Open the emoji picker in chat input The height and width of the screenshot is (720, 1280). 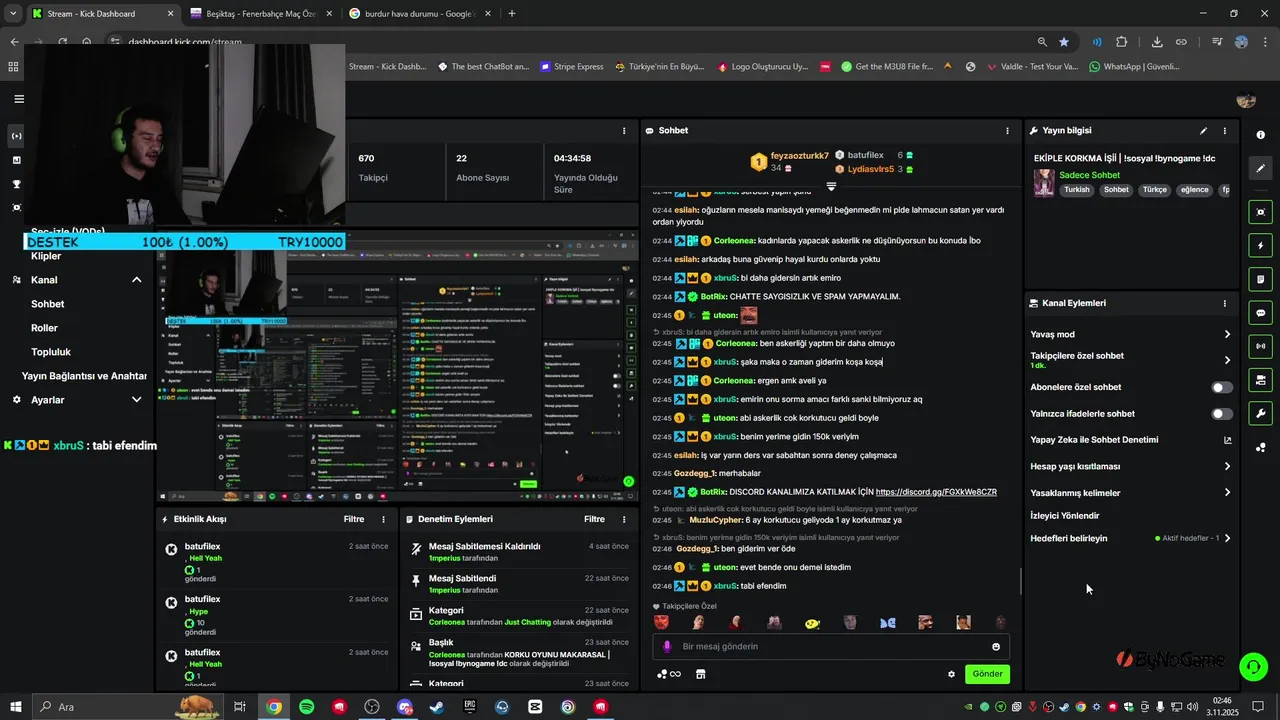(996, 647)
